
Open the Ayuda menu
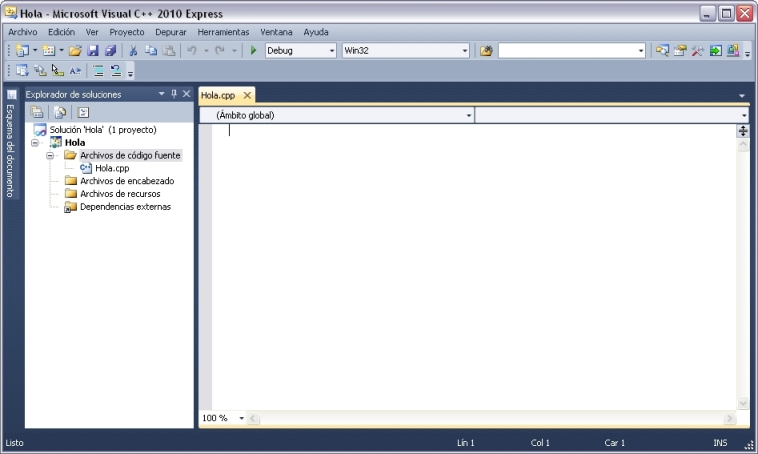click(316, 32)
